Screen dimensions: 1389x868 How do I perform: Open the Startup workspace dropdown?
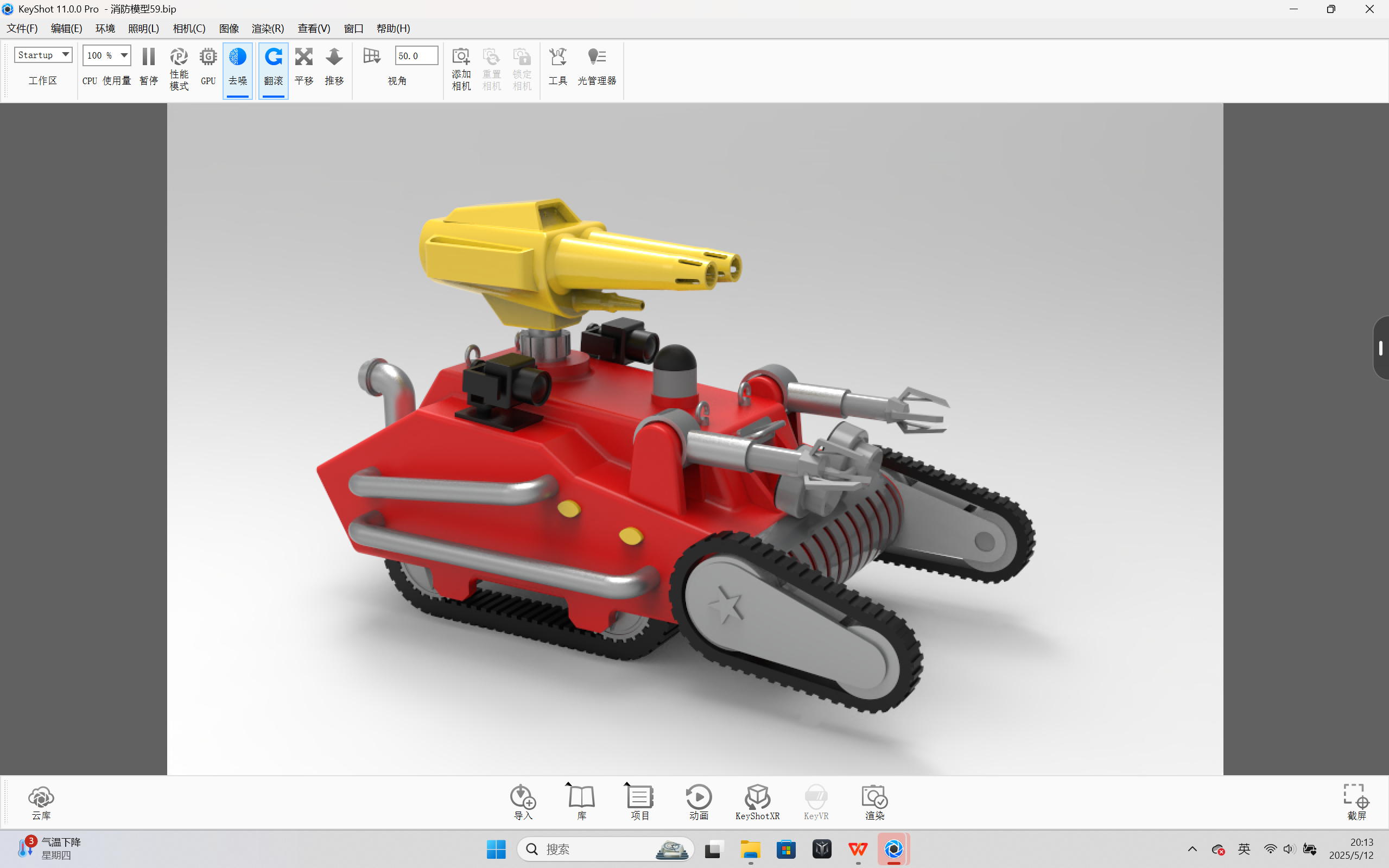[x=43, y=55]
